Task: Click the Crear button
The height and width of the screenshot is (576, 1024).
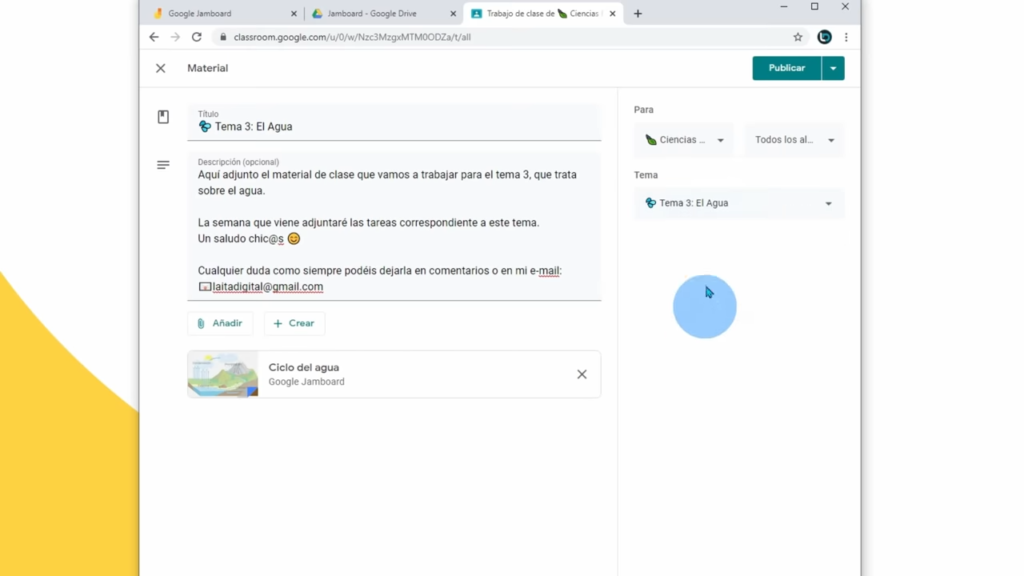Action: tap(295, 323)
